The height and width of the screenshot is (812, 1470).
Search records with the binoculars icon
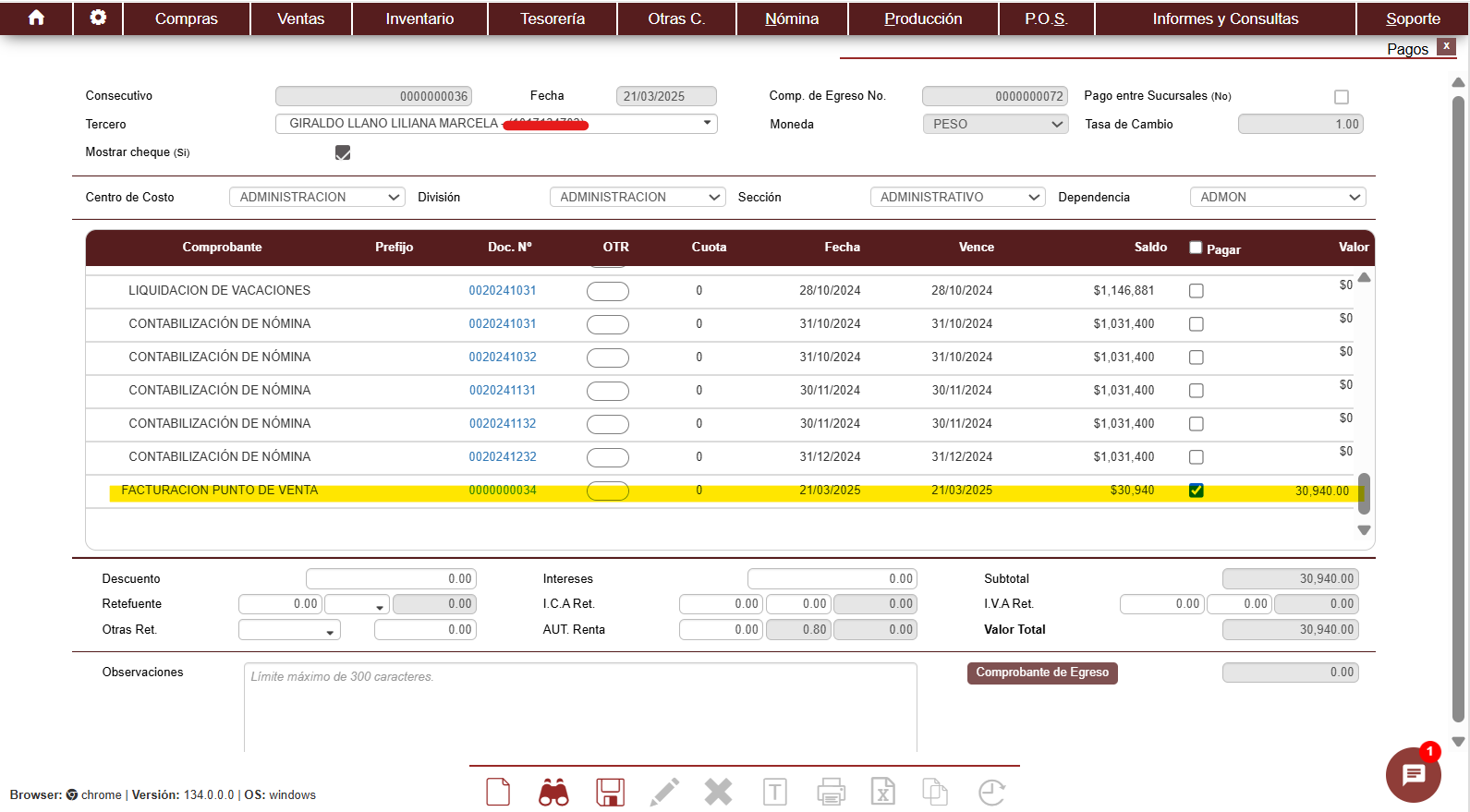click(553, 792)
